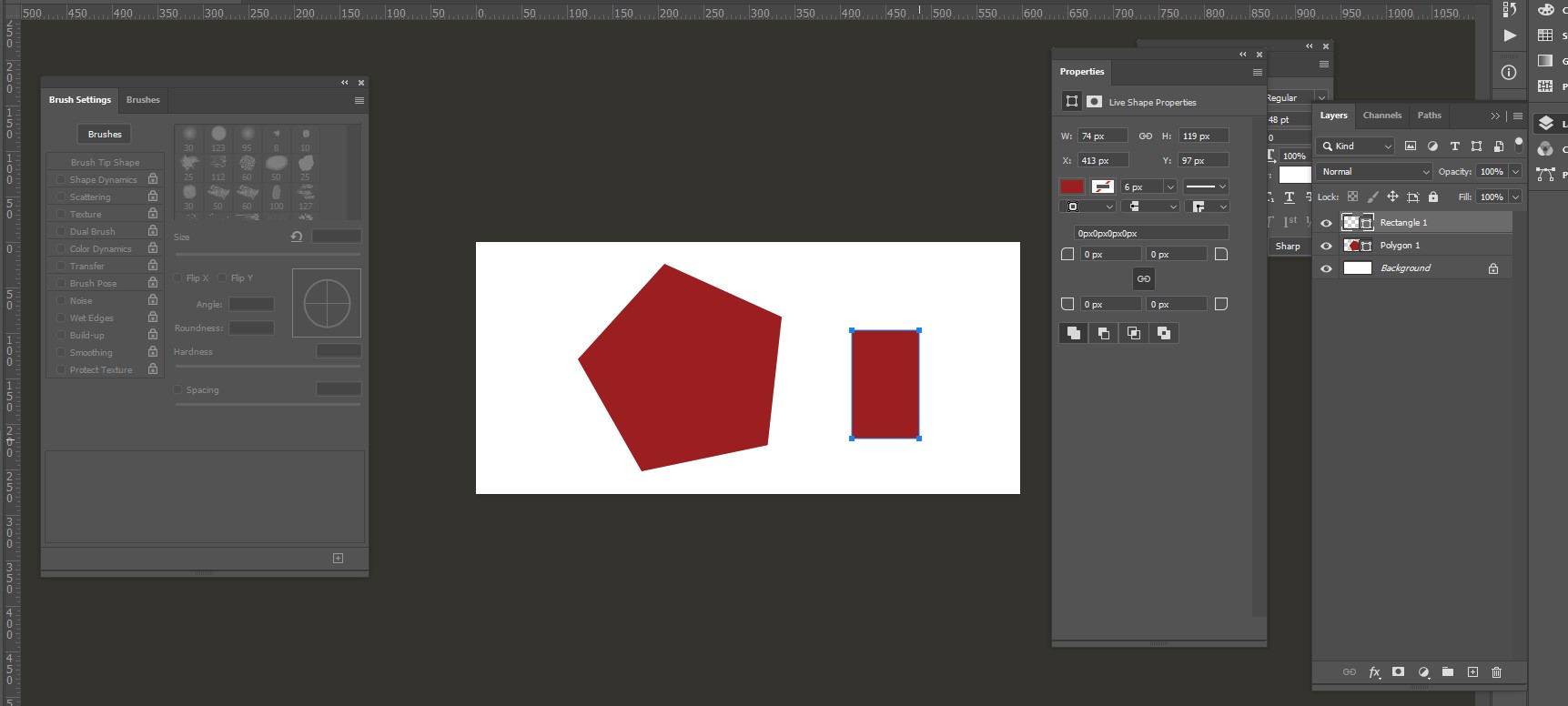Screen dimensions: 1568x706
Task: Click the link layers icon
Action: pyautogui.click(x=1350, y=672)
